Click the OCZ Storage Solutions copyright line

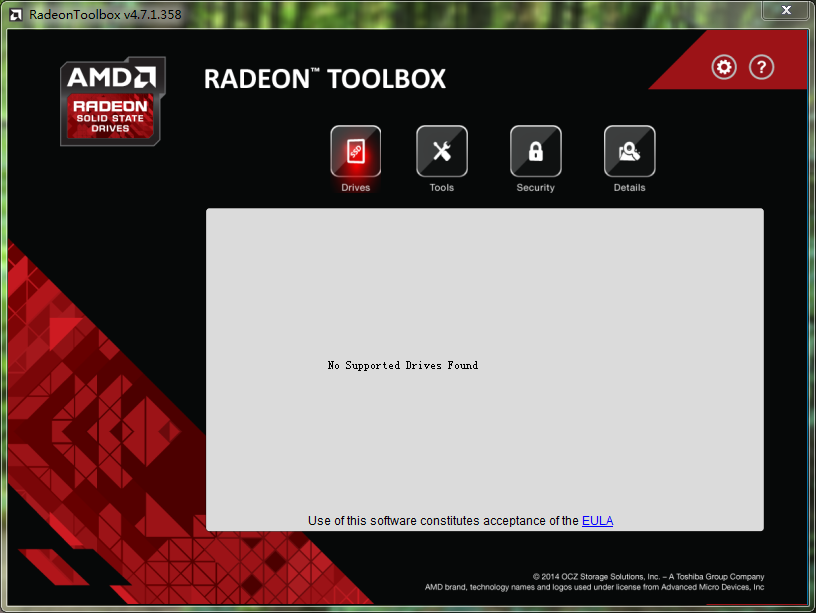(x=648, y=577)
